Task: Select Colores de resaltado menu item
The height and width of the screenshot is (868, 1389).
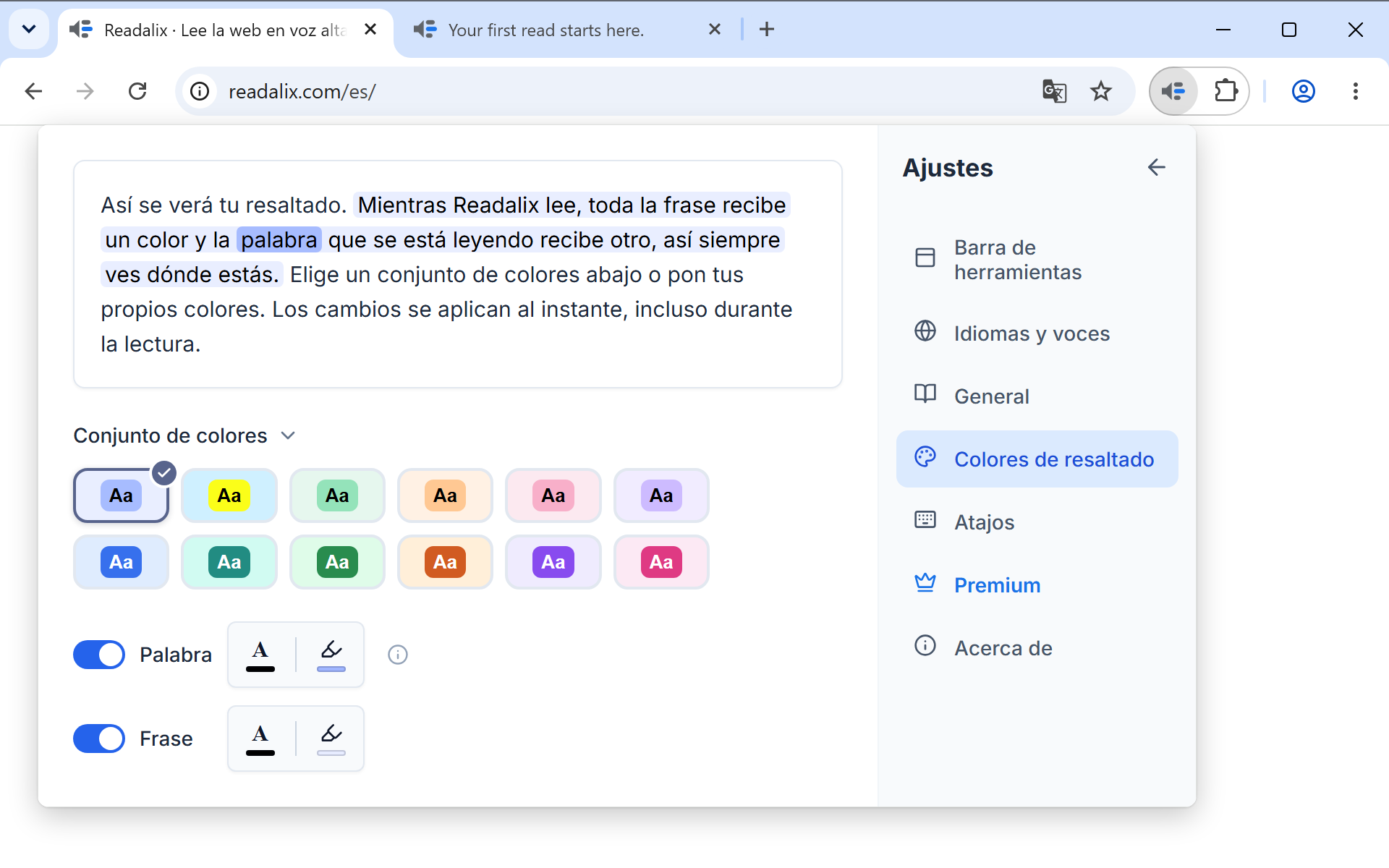Action: click(1037, 459)
